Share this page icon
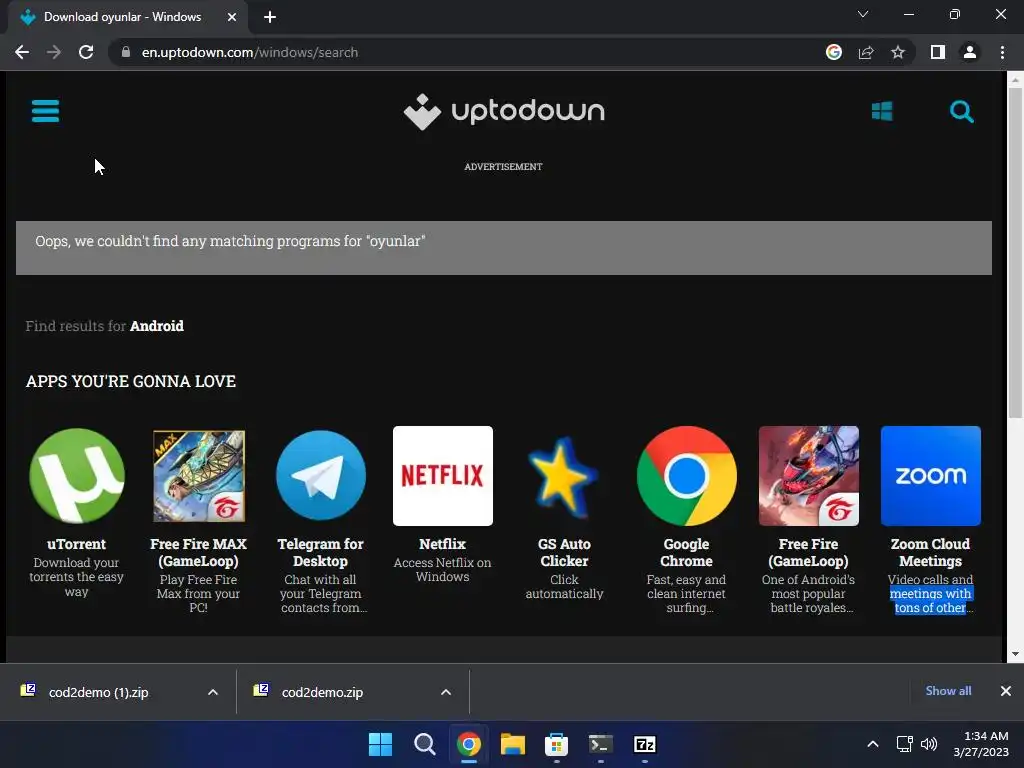The height and width of the screenshot is (768, 1024). 866,52
